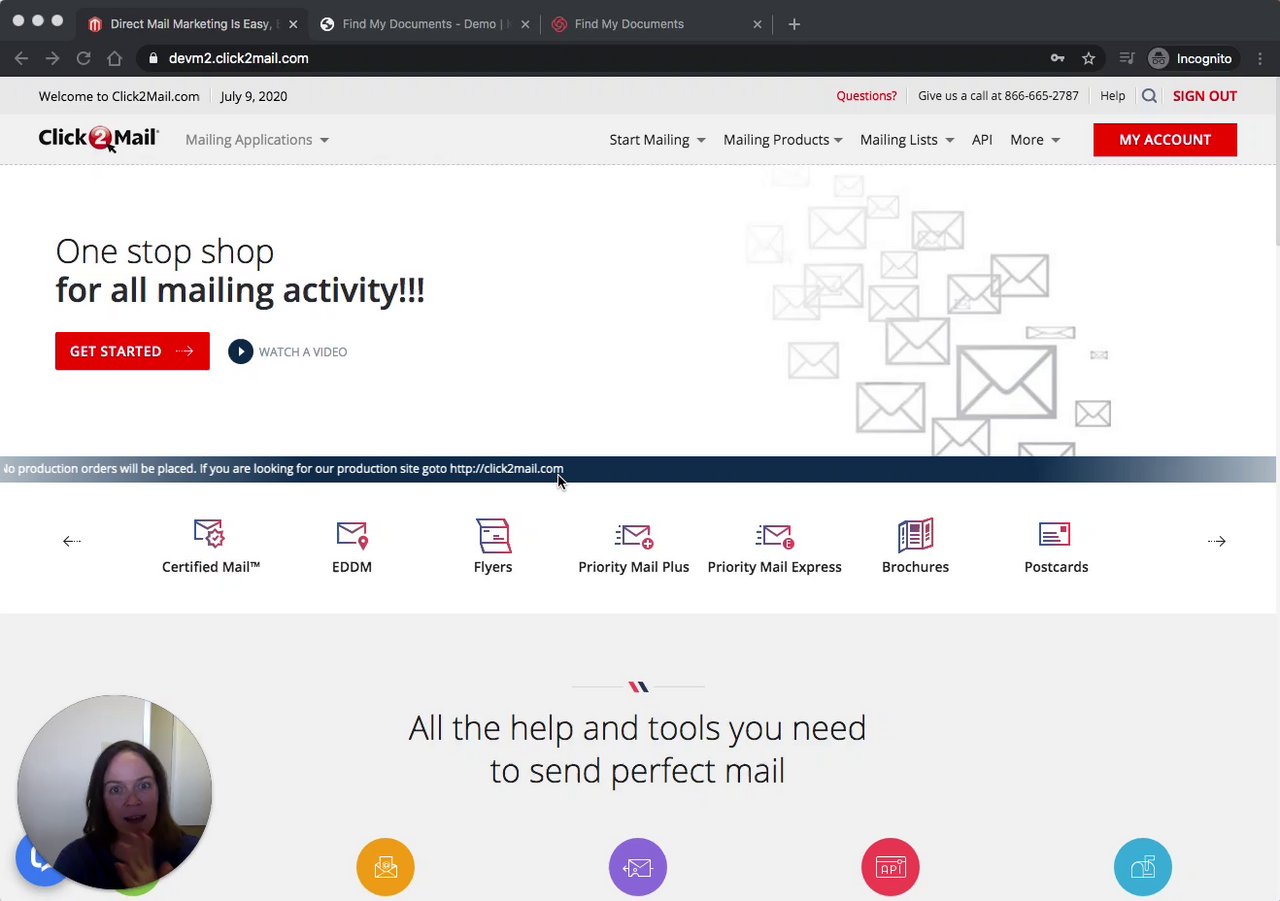Click the presenter webcam bubble
The image size is (1280, 901).
point(114,792)
